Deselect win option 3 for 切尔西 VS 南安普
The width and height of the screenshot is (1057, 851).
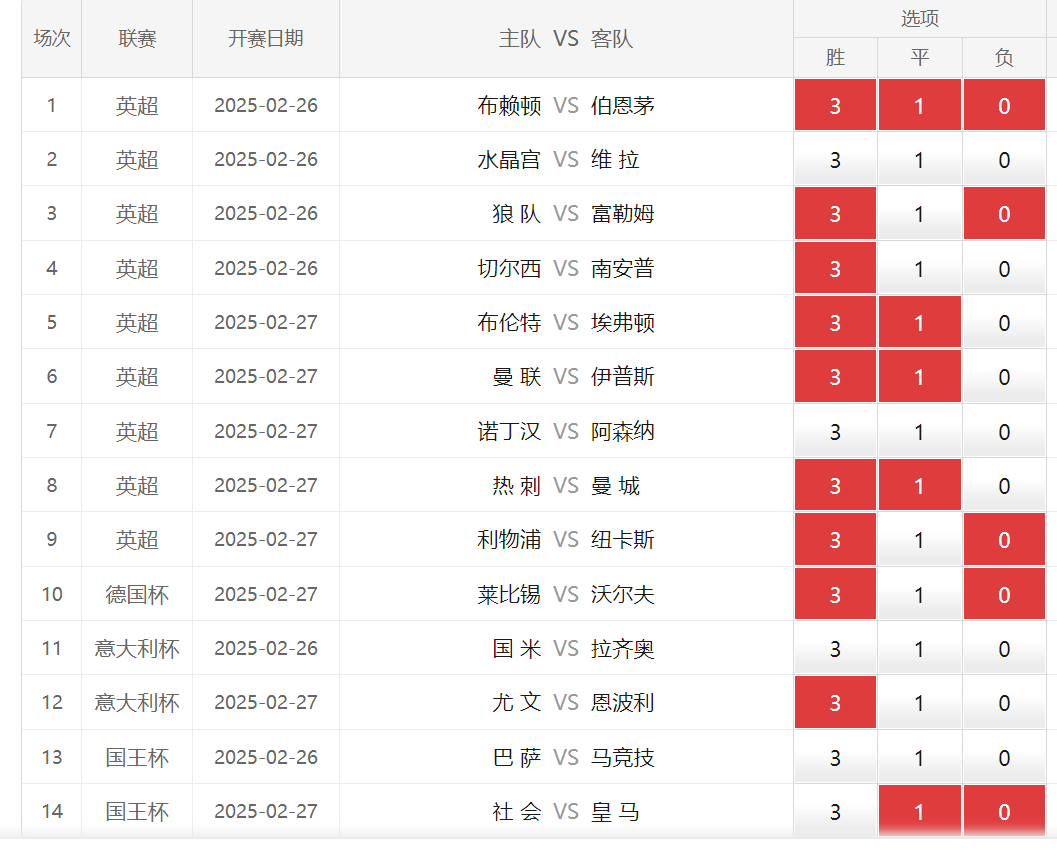tap(835, 268)
